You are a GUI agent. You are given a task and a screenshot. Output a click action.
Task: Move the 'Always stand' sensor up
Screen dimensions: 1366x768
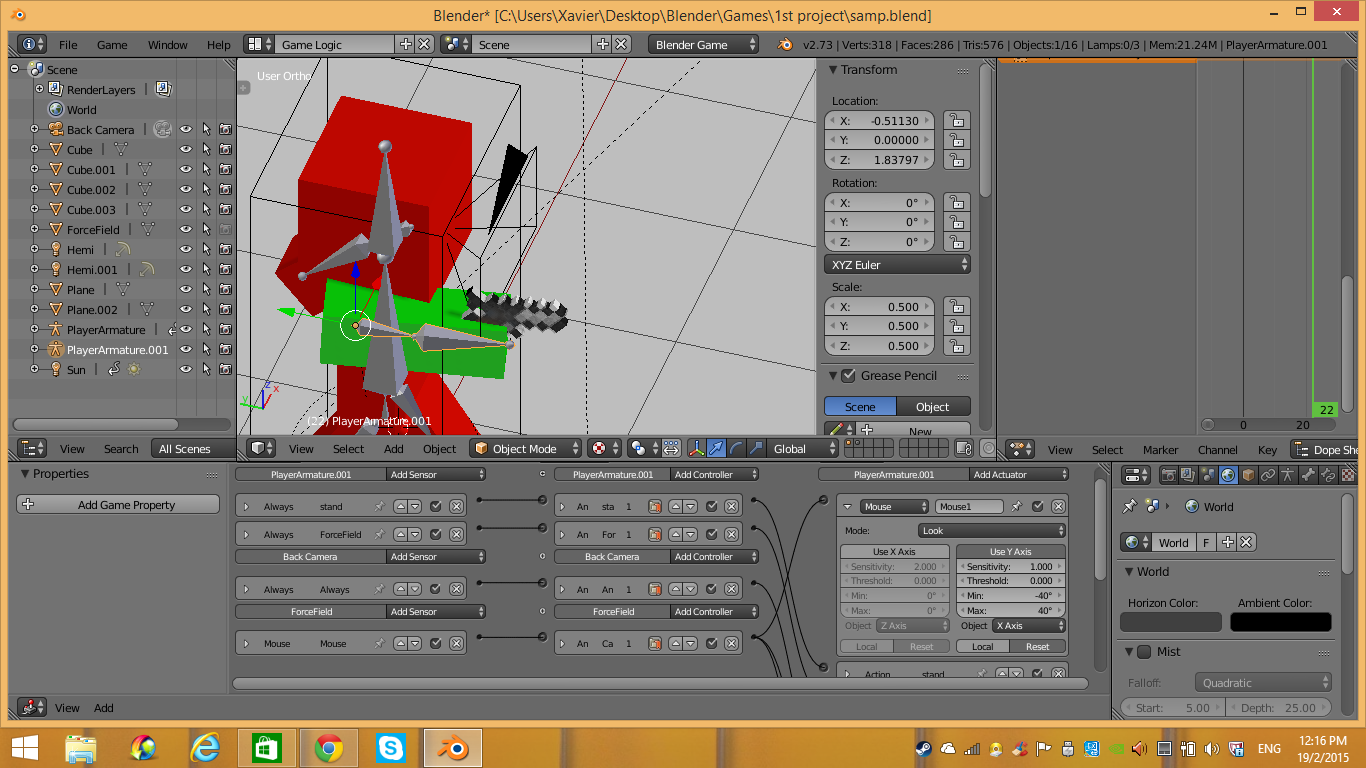tap(400, 507)
